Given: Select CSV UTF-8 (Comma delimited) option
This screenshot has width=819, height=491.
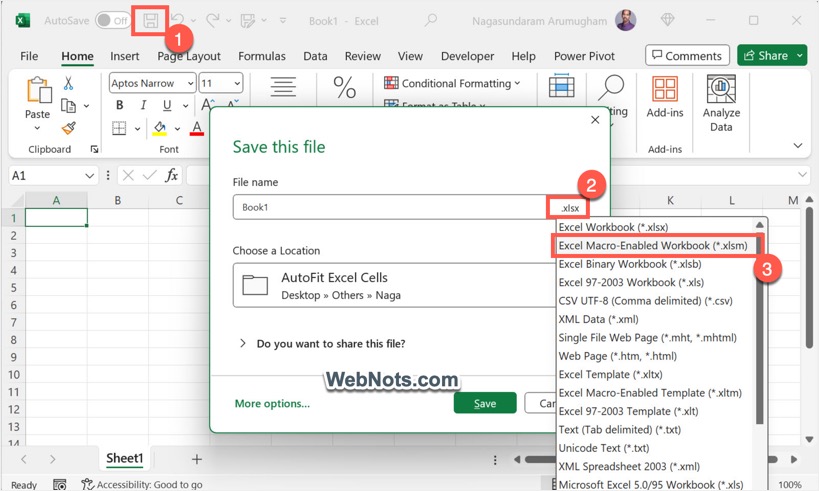Looking at the screenshot, I should (x=645, y=301).
